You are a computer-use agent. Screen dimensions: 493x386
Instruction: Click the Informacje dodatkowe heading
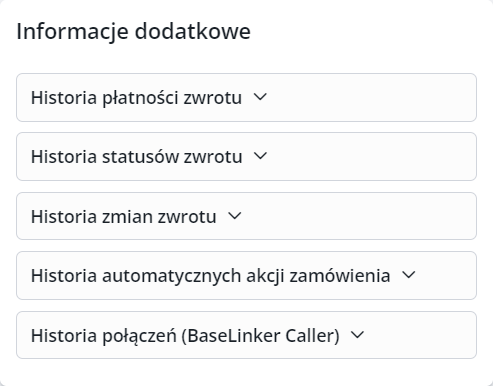pos(133,31)
